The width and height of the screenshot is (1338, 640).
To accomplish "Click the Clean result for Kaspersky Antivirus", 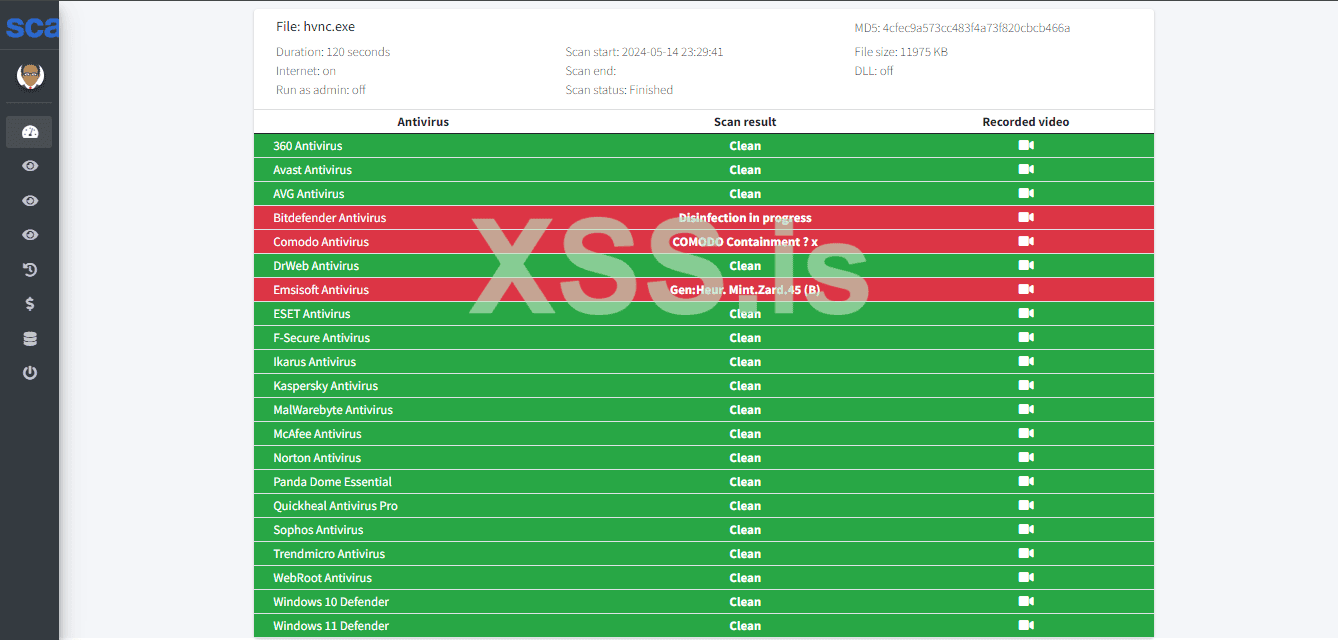I will [745, 386].
